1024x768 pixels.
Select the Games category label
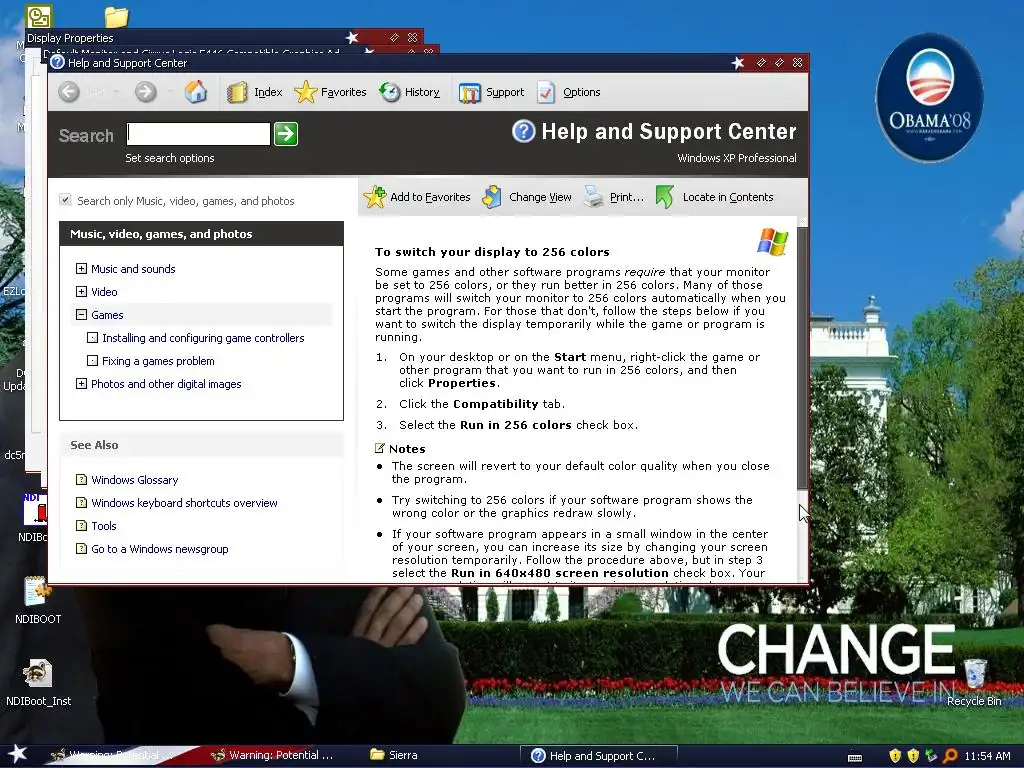pos(107,315)
